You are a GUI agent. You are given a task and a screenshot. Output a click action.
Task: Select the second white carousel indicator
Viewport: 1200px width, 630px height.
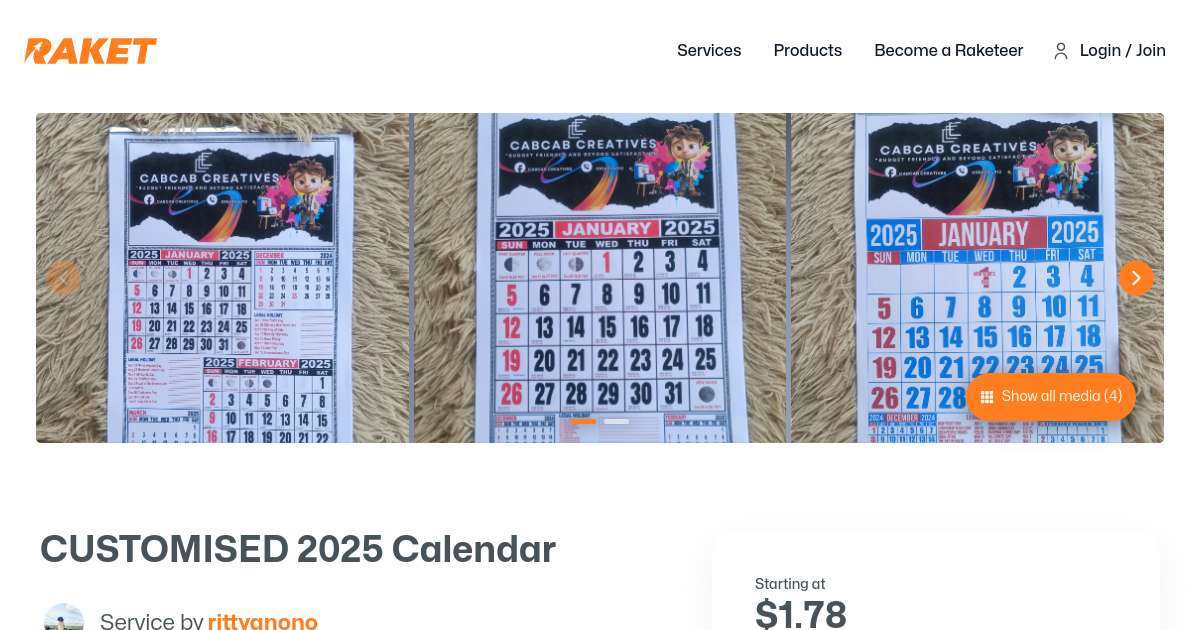[x=617, y=422]
